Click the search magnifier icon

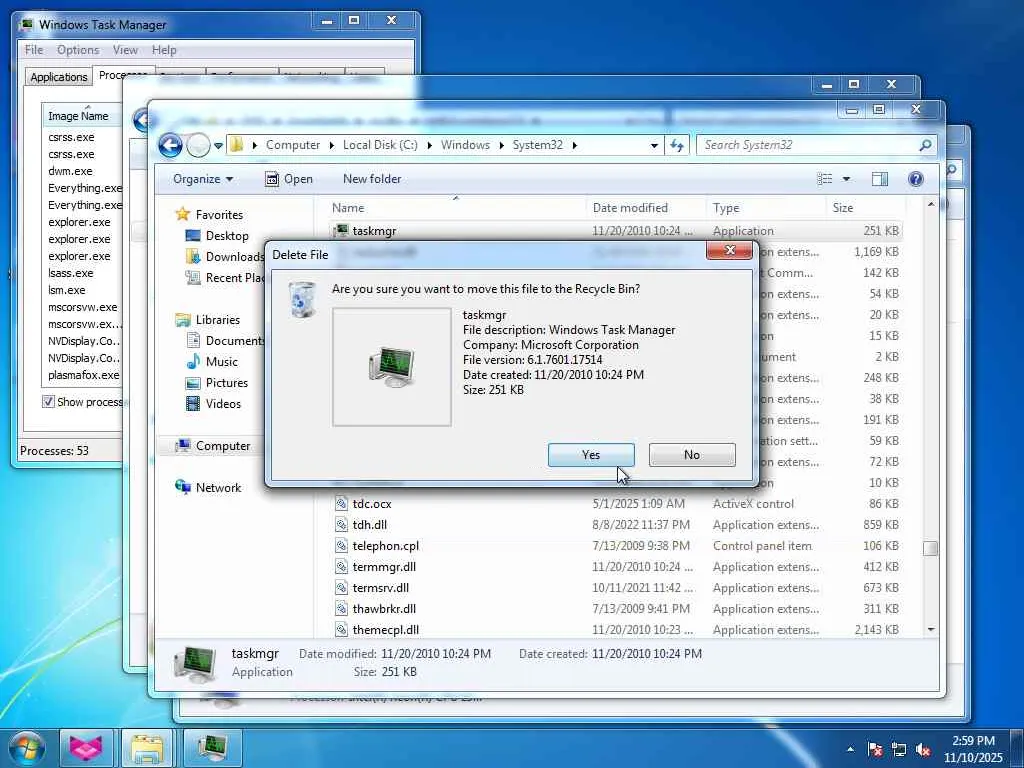(925, 145)
